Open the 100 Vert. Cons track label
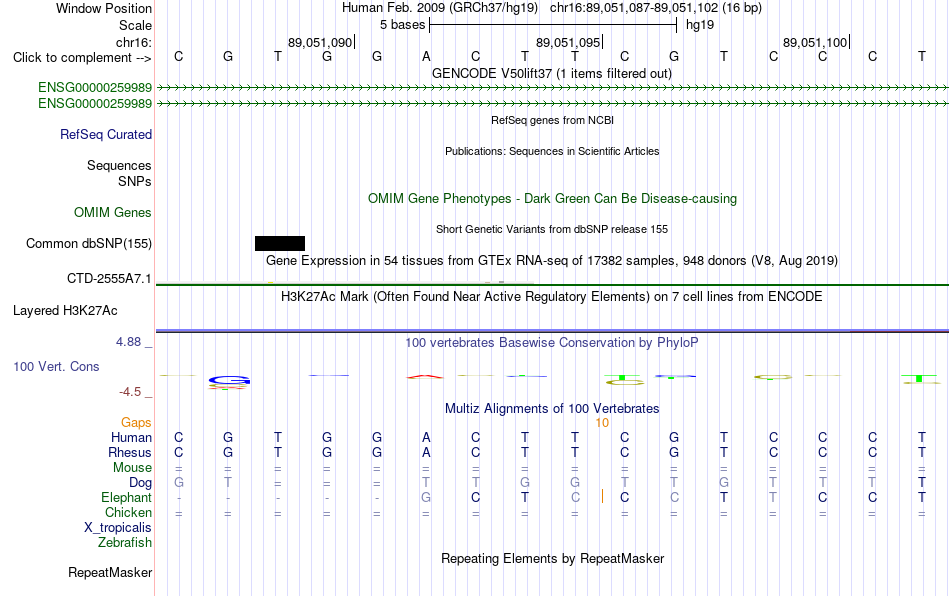950x596 pixels. [x=56, y=366]
